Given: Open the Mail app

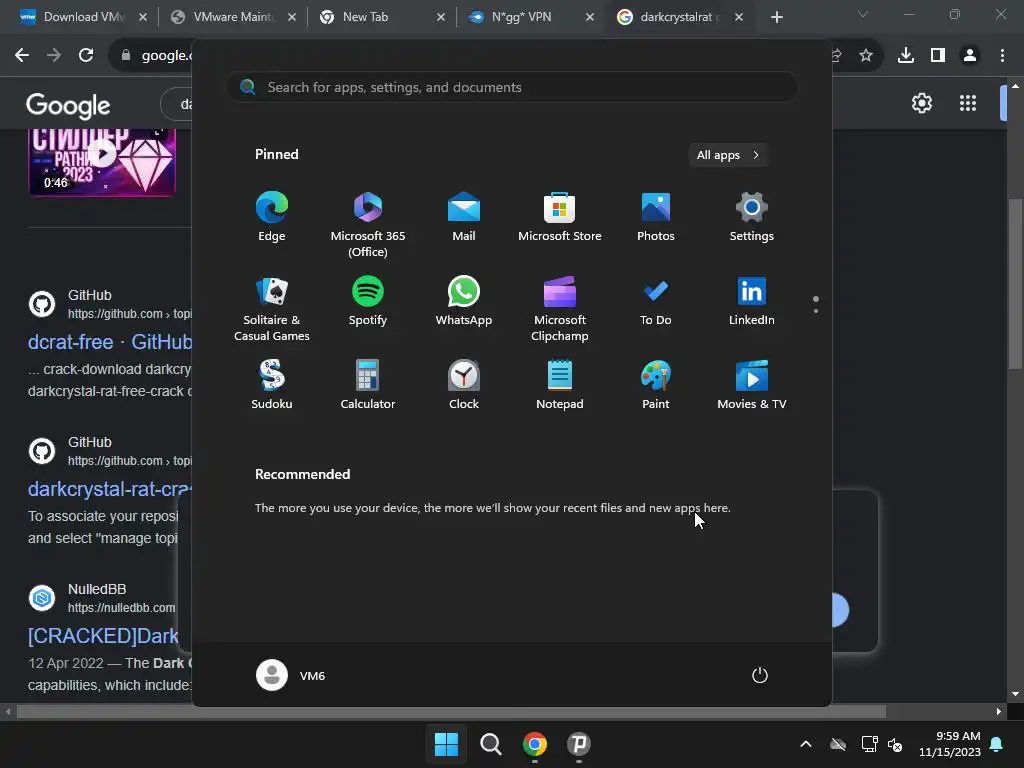Looking at the screenshot, I should pyautogui.click(x=464, y=217).
